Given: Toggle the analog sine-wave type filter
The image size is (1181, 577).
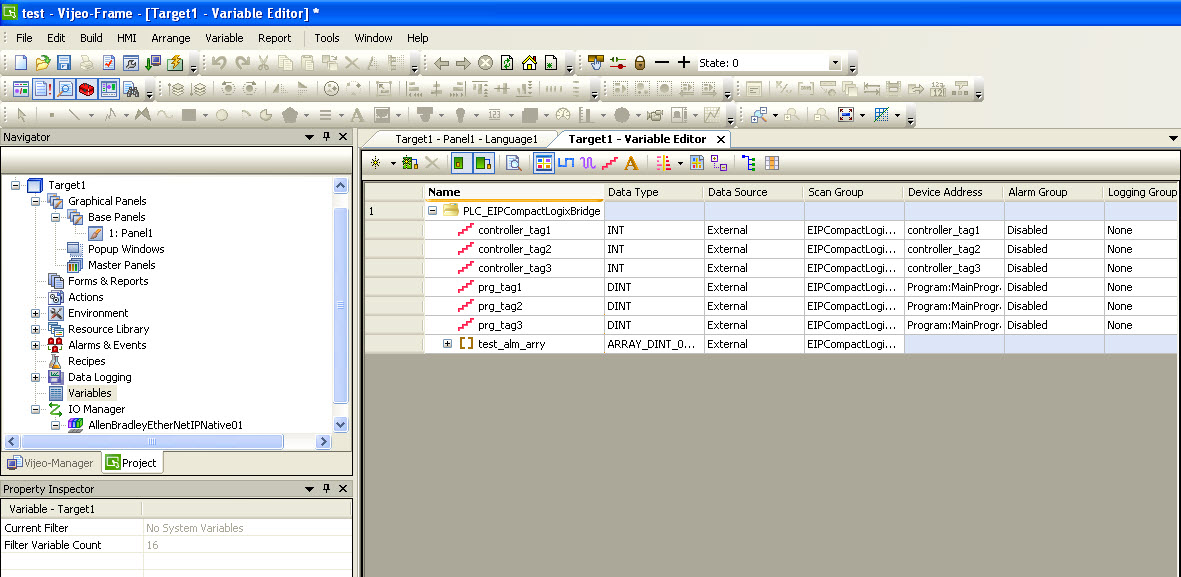Looking at the screenshot, I should point(588,163).
